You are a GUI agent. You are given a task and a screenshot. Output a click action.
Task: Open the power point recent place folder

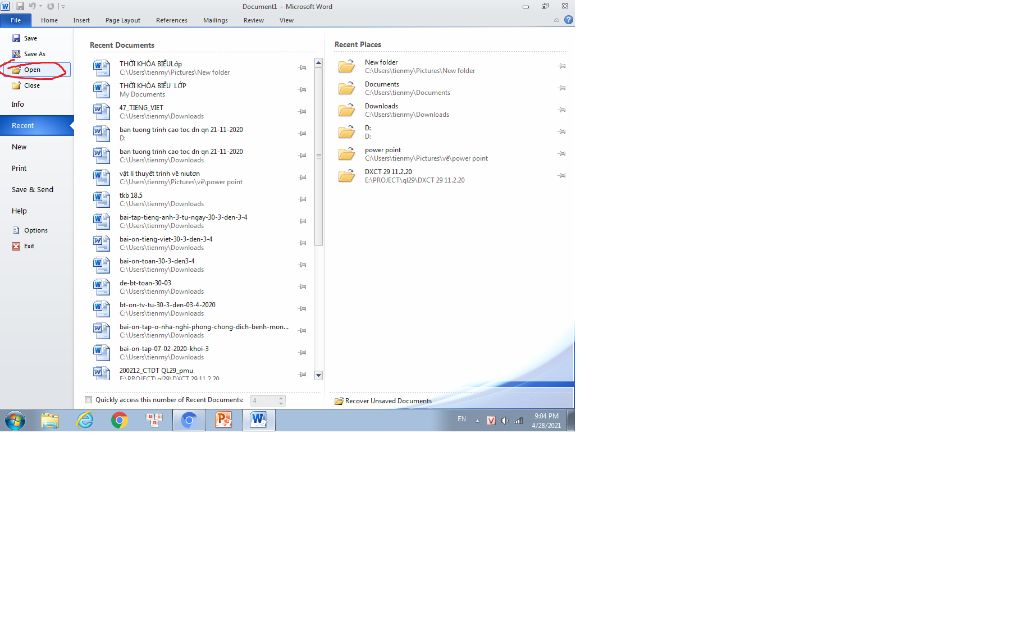[x=451, y=154]
